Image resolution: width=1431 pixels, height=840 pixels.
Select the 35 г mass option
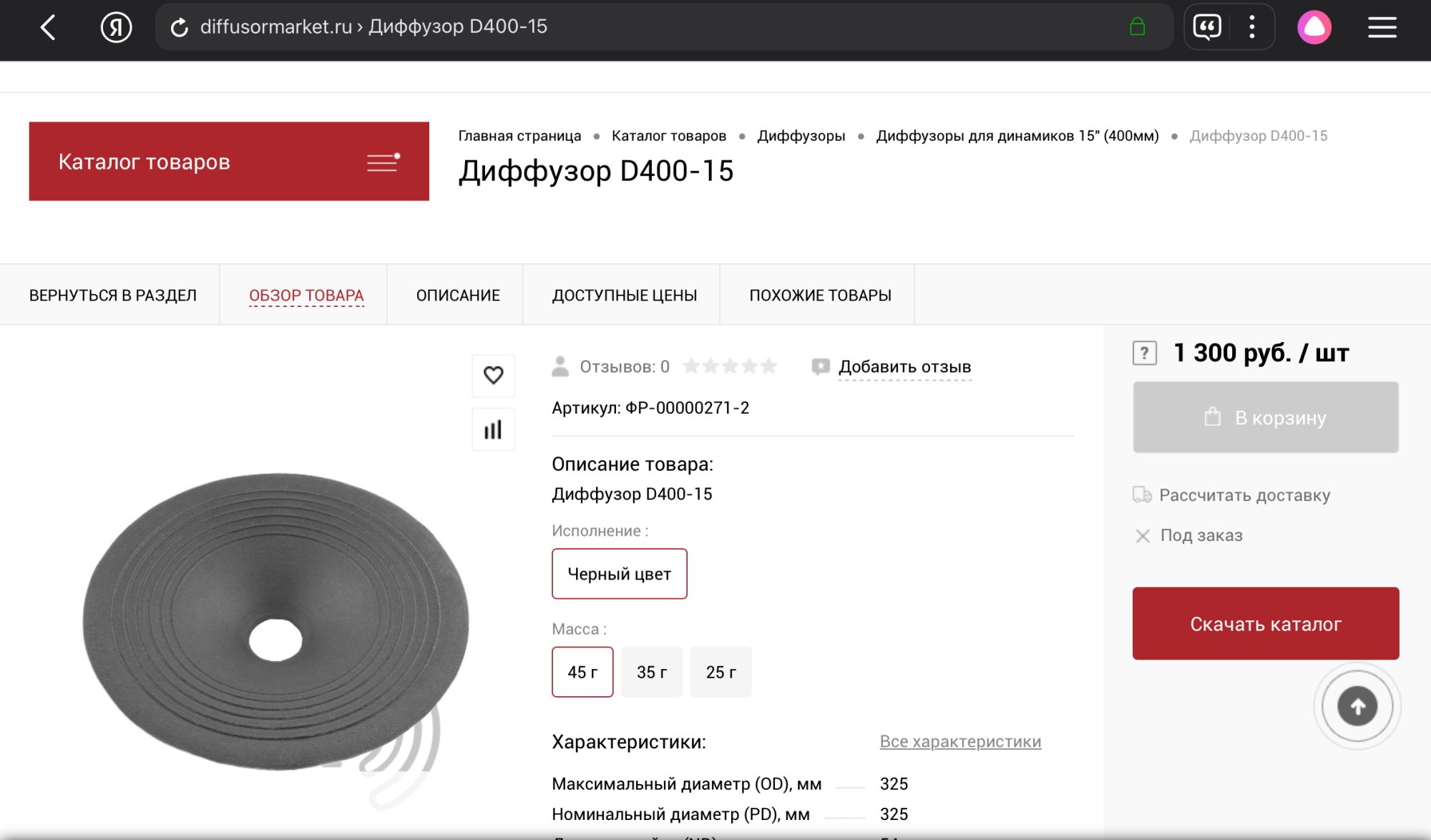[x=651, y=672]
